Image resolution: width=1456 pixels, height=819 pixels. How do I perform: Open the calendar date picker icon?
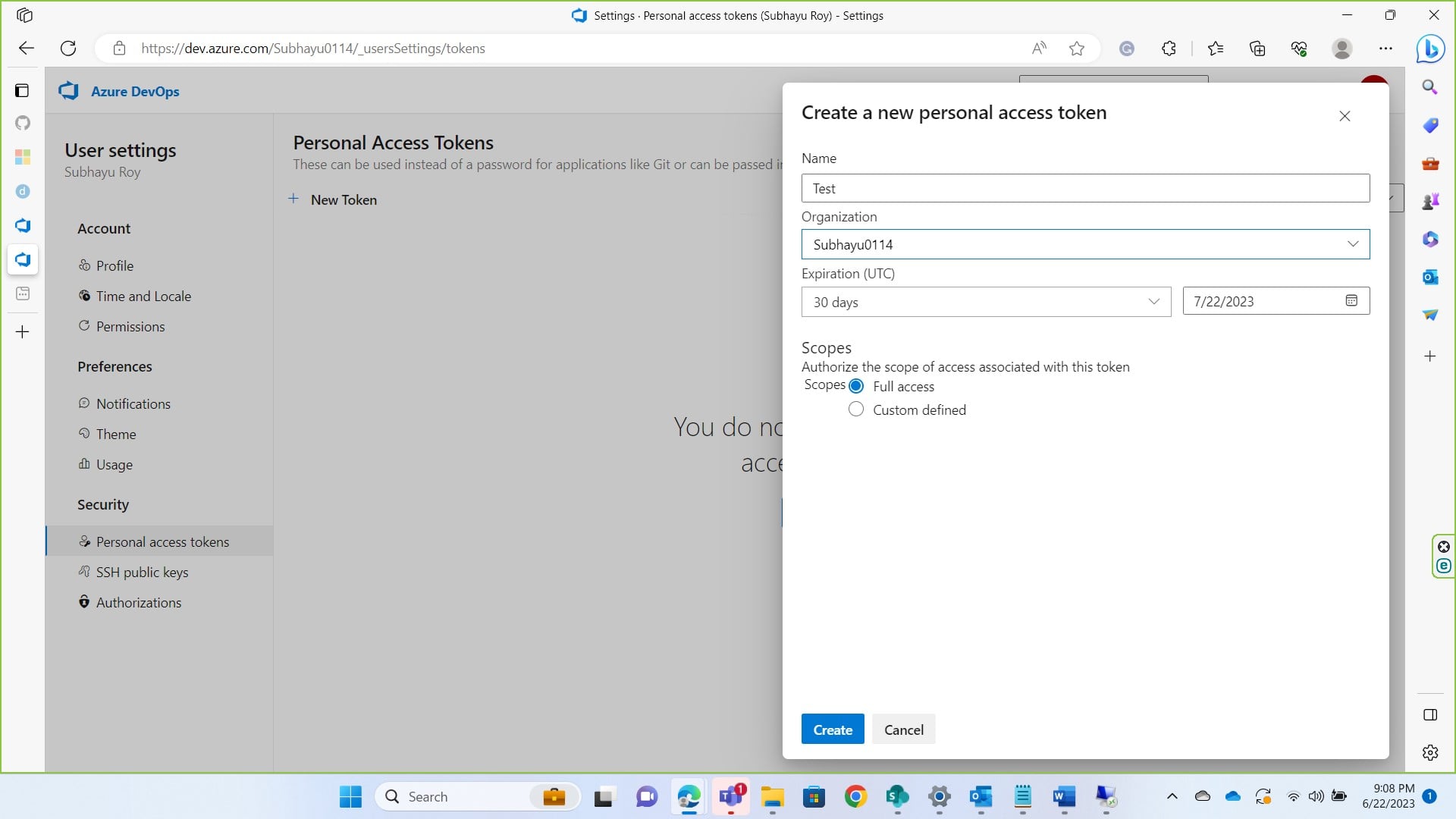tap(1351, 301)
